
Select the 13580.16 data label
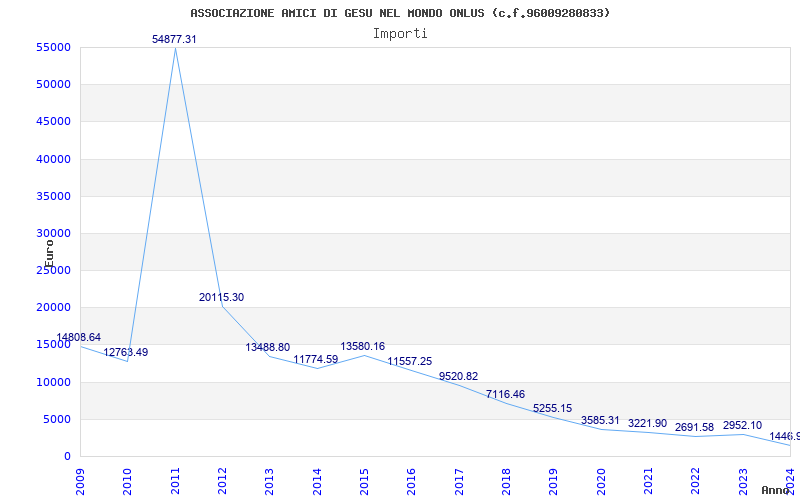363,346
